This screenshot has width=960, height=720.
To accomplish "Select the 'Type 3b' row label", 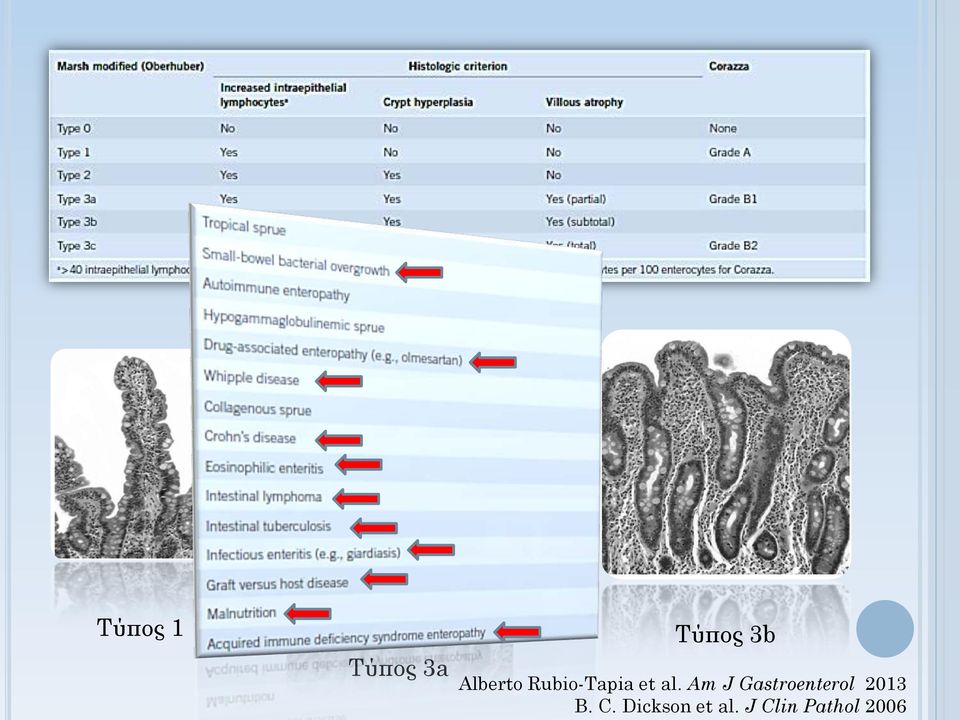I will [x=77, y=222].
